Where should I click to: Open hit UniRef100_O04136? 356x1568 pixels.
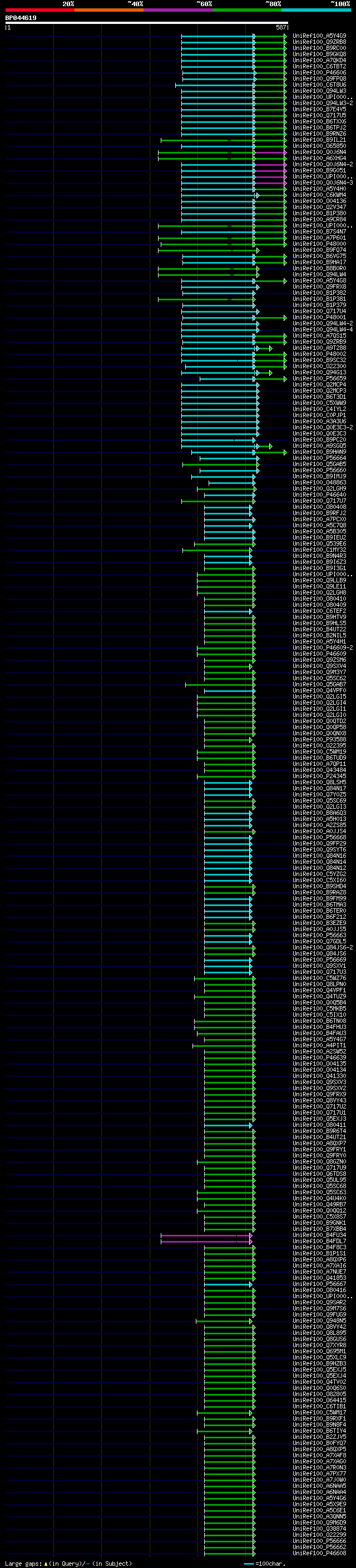click(319, 201)
